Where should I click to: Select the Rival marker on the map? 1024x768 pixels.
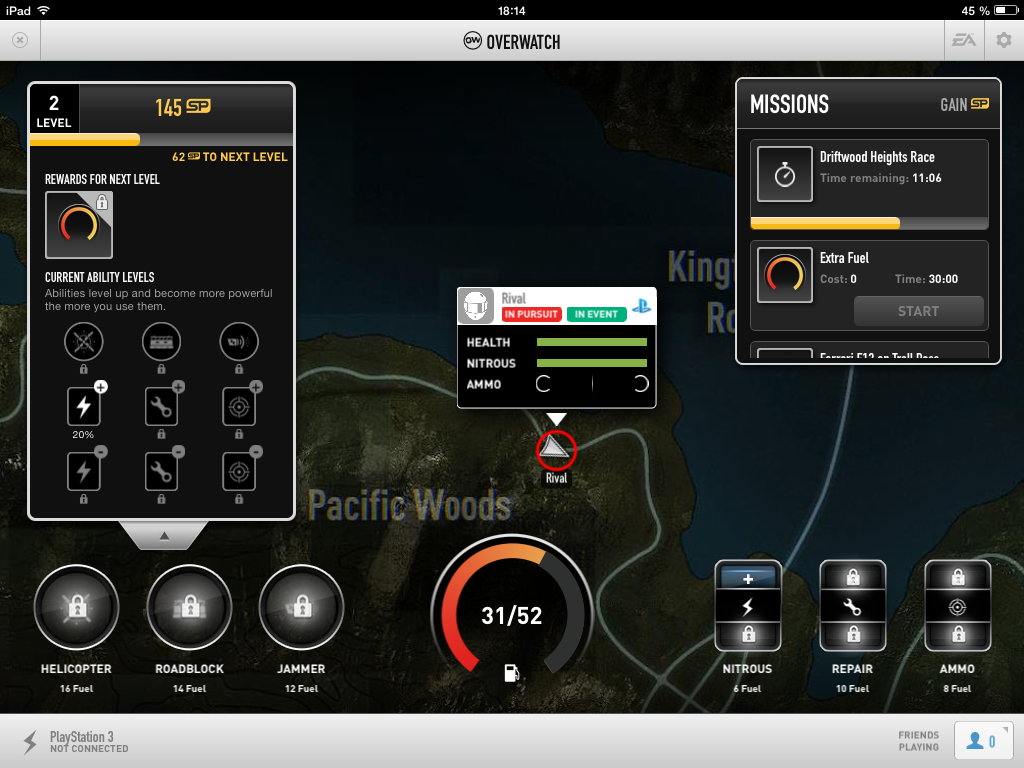[x=556, y=449]
